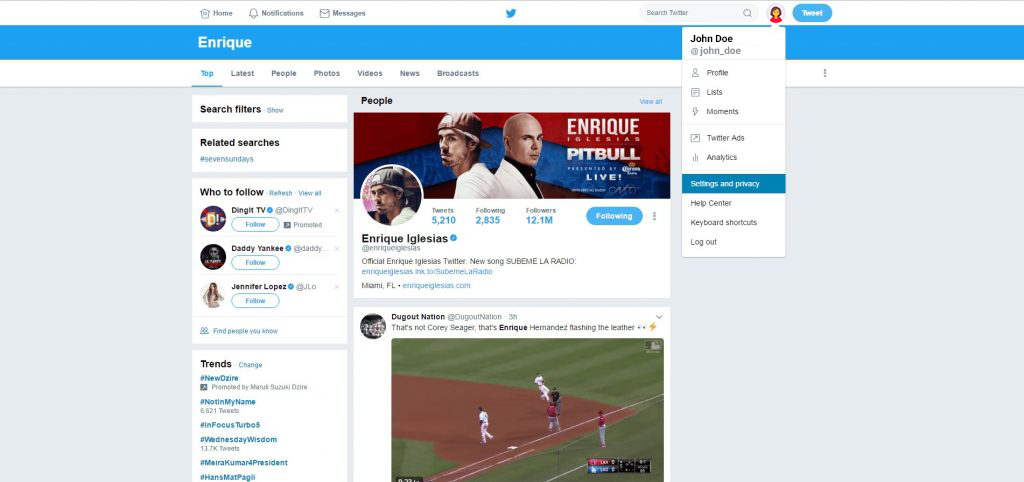1024x482 pixels.
Task: Open Help Center menu item
Action: 733,203
